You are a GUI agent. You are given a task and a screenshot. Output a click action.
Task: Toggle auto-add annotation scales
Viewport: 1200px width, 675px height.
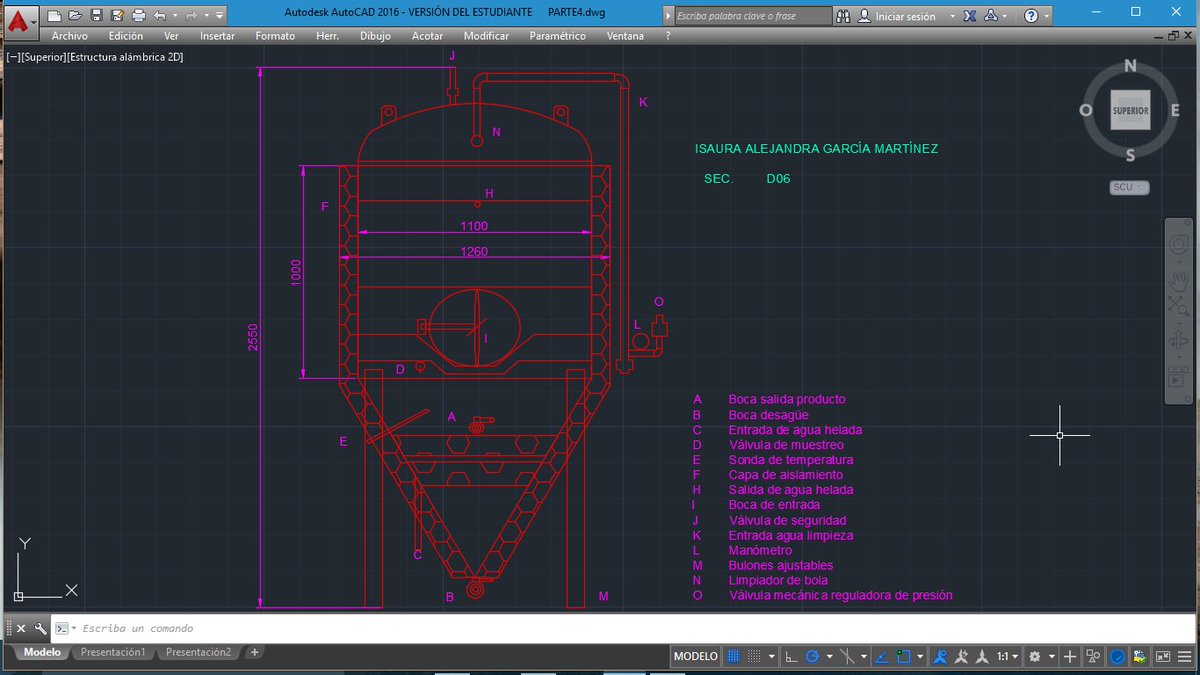click(x=961, y=656)
